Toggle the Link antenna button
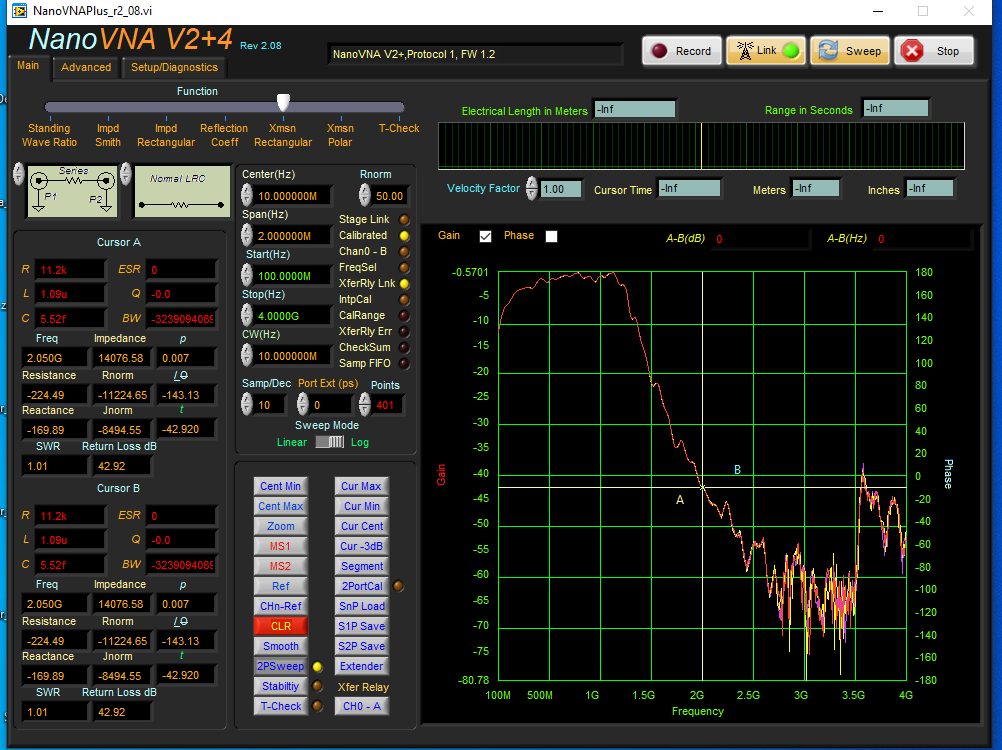 click(766, 51)
